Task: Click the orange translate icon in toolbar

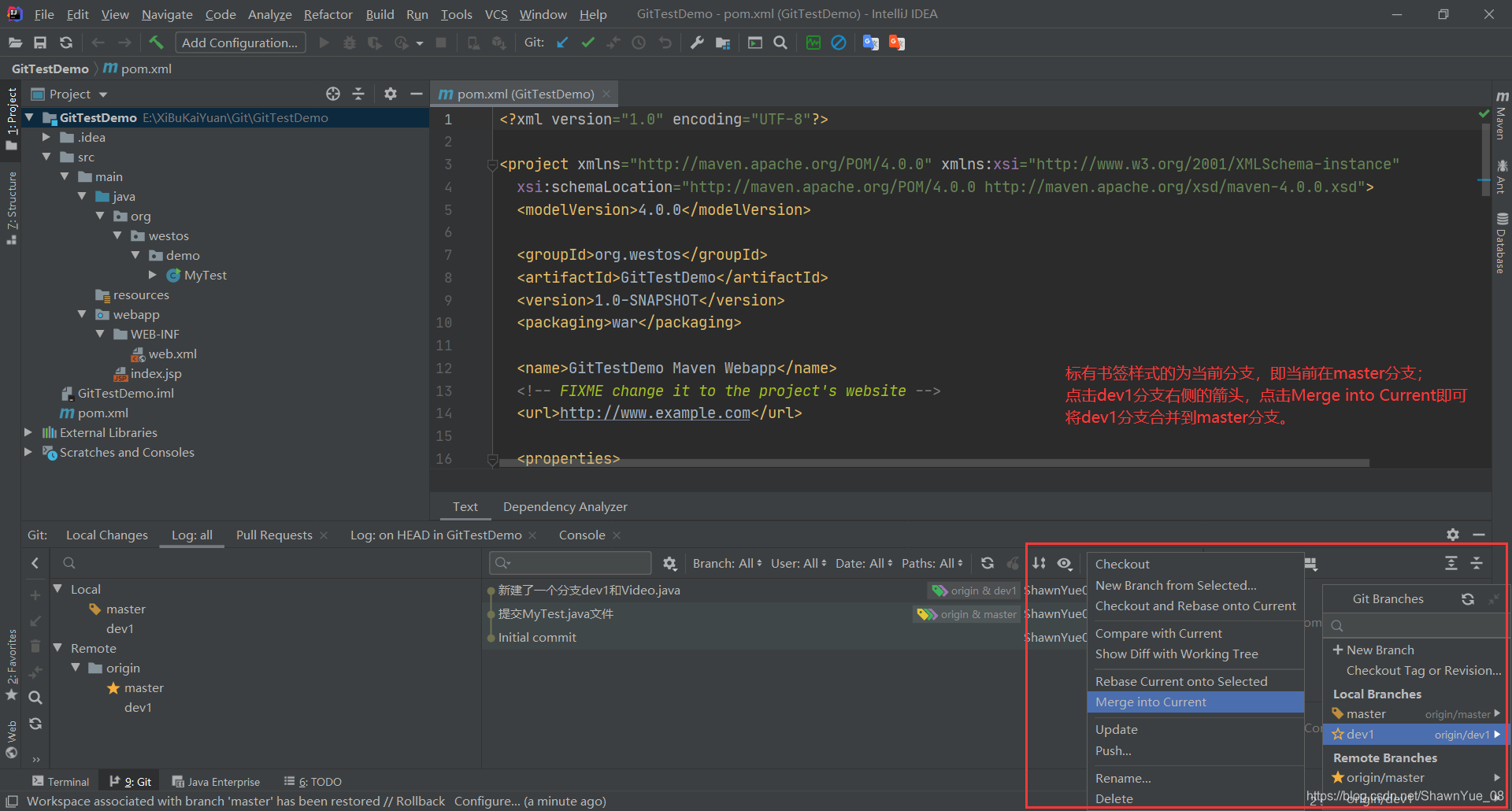Action: (x=897, y=43)
